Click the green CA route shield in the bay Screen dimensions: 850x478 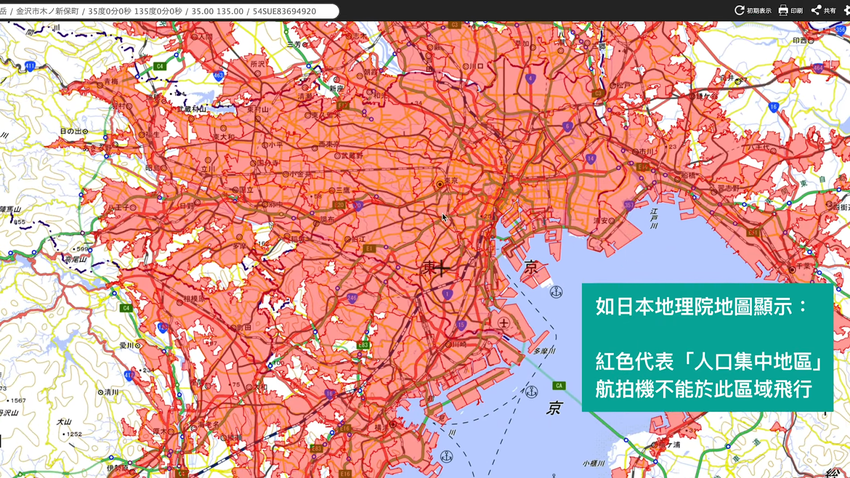pyautogui.click(x=560, y=386)
